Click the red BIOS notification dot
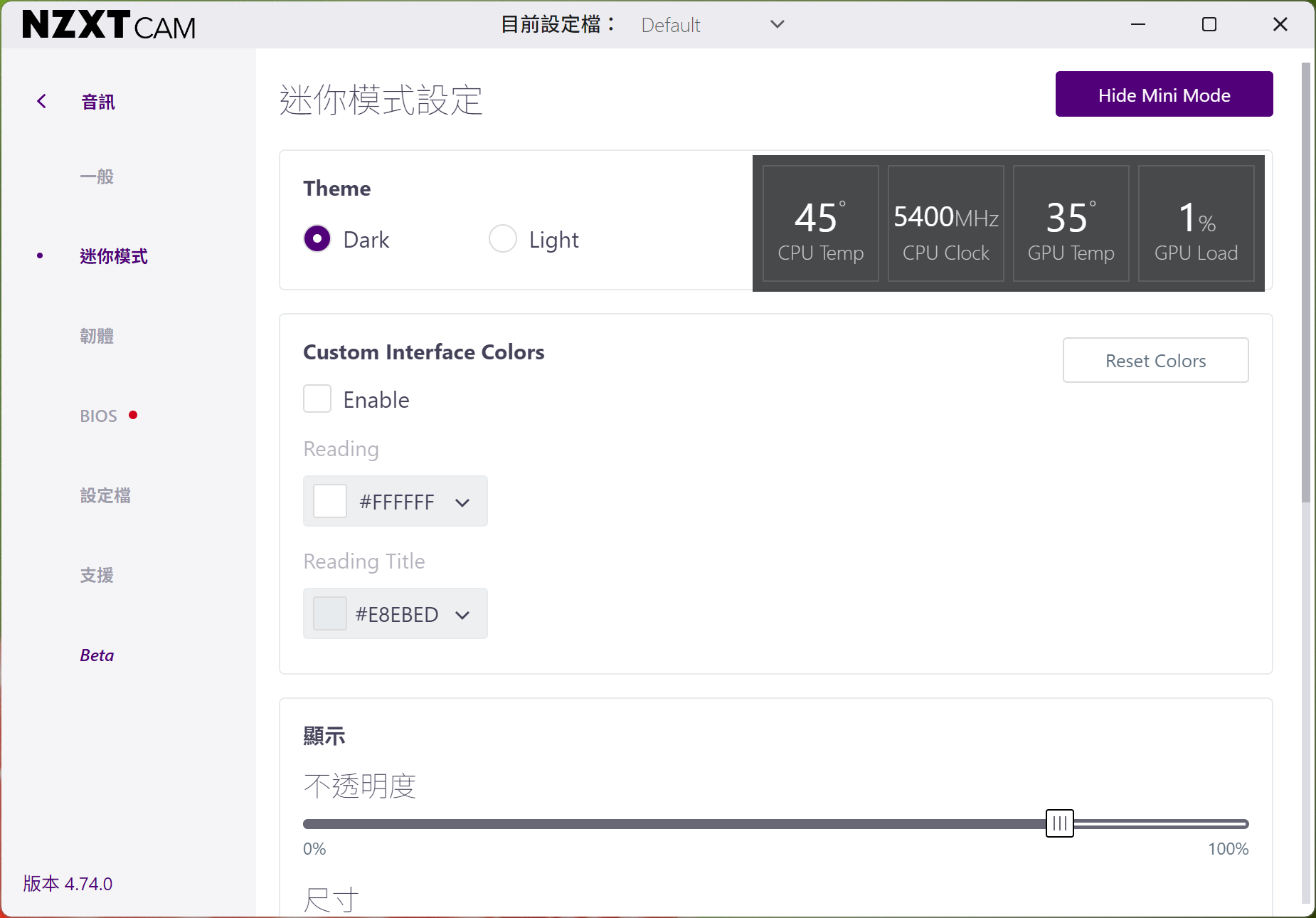This screenshot has height=918, width=1316. pyautogui.click(x=133, y=415)
